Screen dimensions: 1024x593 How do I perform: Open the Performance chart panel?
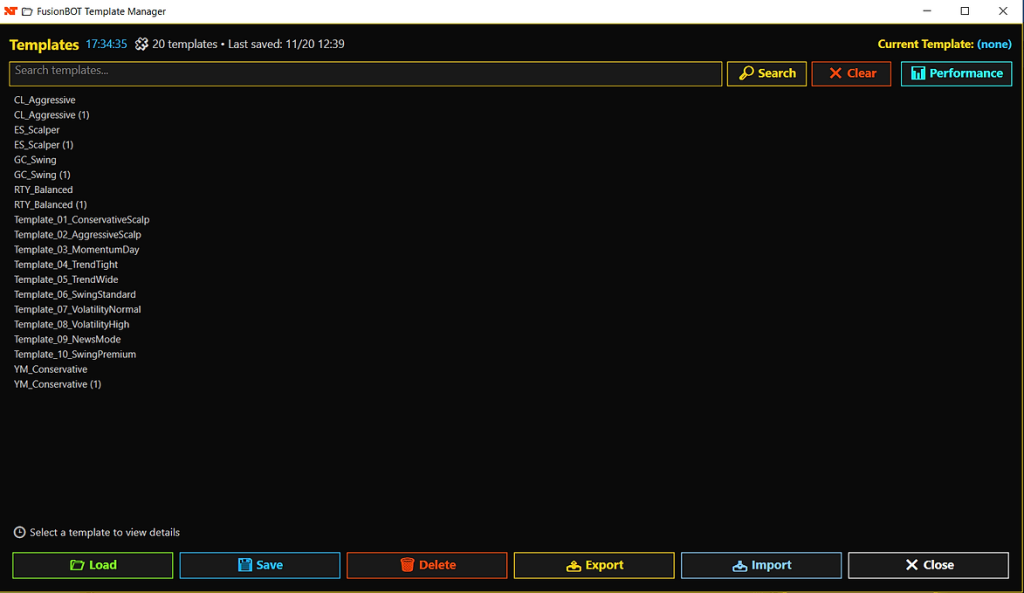coord(956,74)
